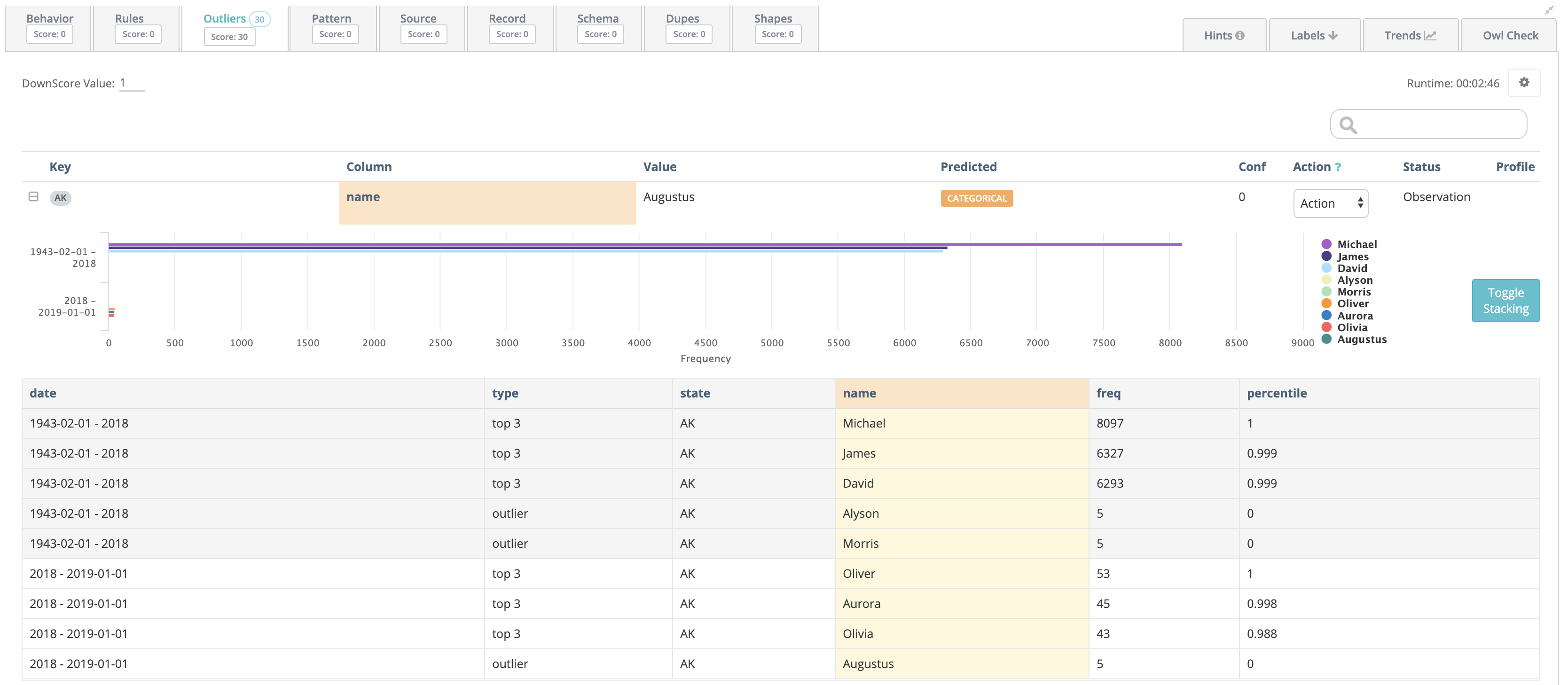Click the AK key tag
Screen dimensions: 1568x685
60,198
